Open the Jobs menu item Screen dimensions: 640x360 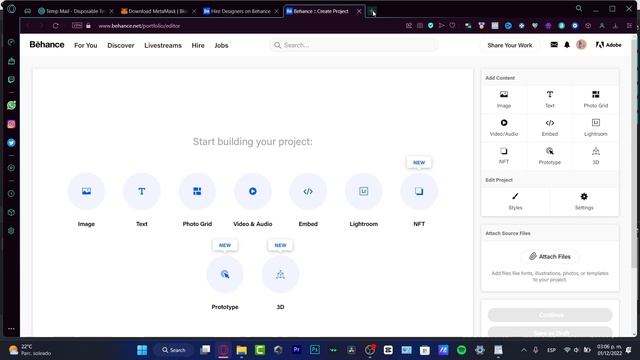click(x=221, y=45)
